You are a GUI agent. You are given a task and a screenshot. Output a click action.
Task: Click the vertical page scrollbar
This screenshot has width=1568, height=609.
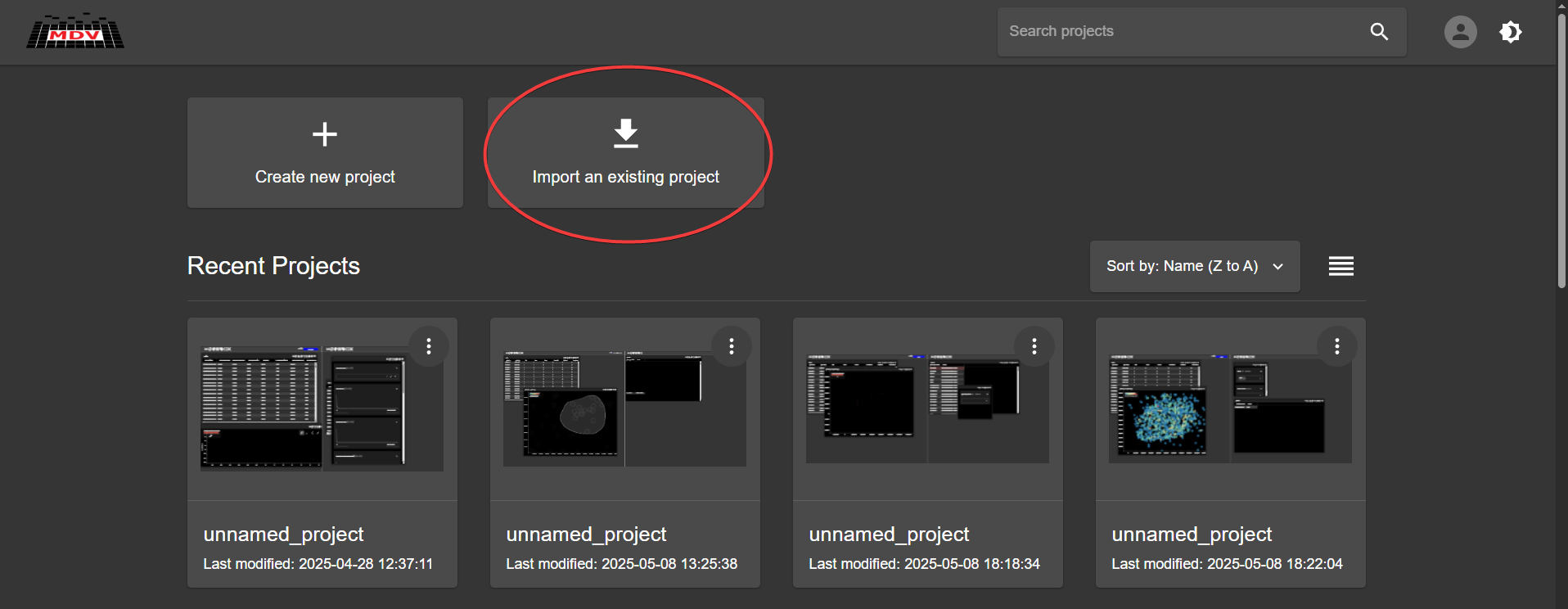coord(1561,164)
